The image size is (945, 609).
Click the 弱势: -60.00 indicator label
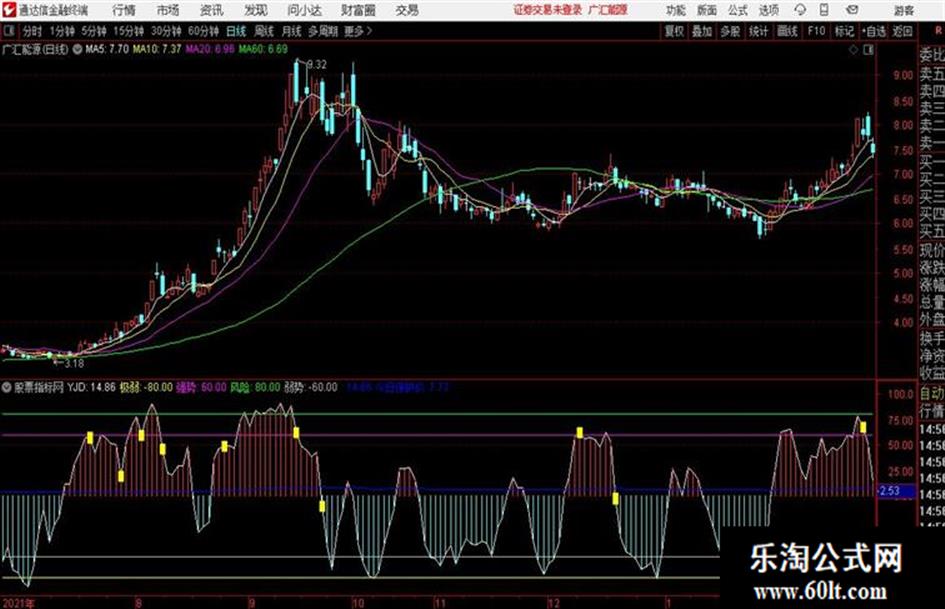click(x=310, y=387)
